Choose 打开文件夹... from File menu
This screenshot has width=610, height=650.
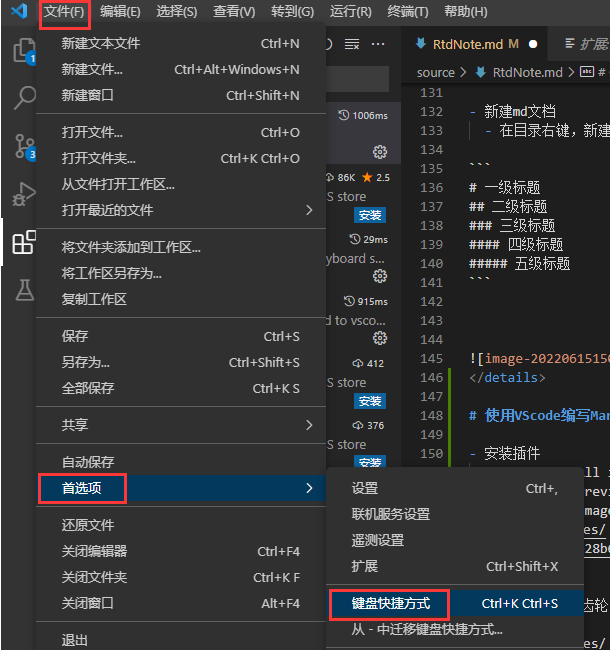[x=181, y=158]
